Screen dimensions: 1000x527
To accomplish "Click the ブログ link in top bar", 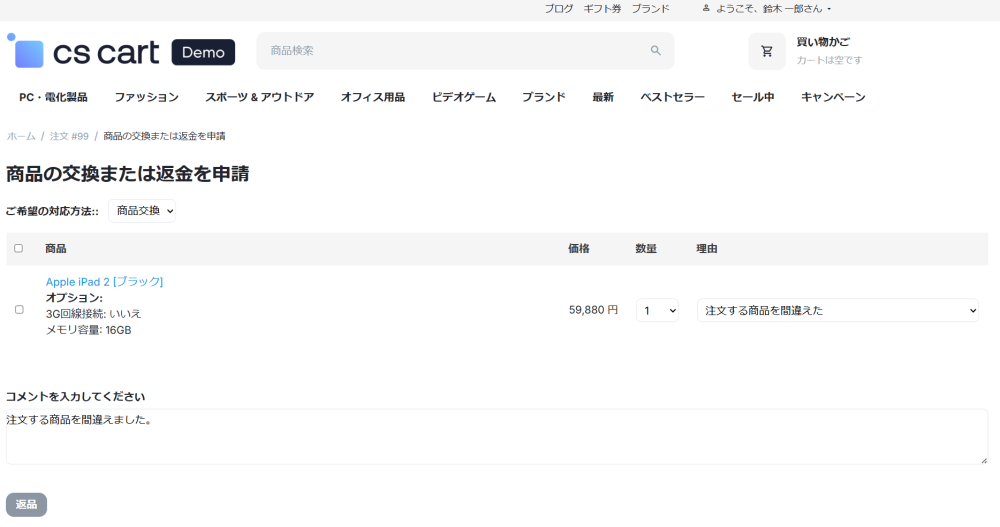I will click(x=559, y=9).
